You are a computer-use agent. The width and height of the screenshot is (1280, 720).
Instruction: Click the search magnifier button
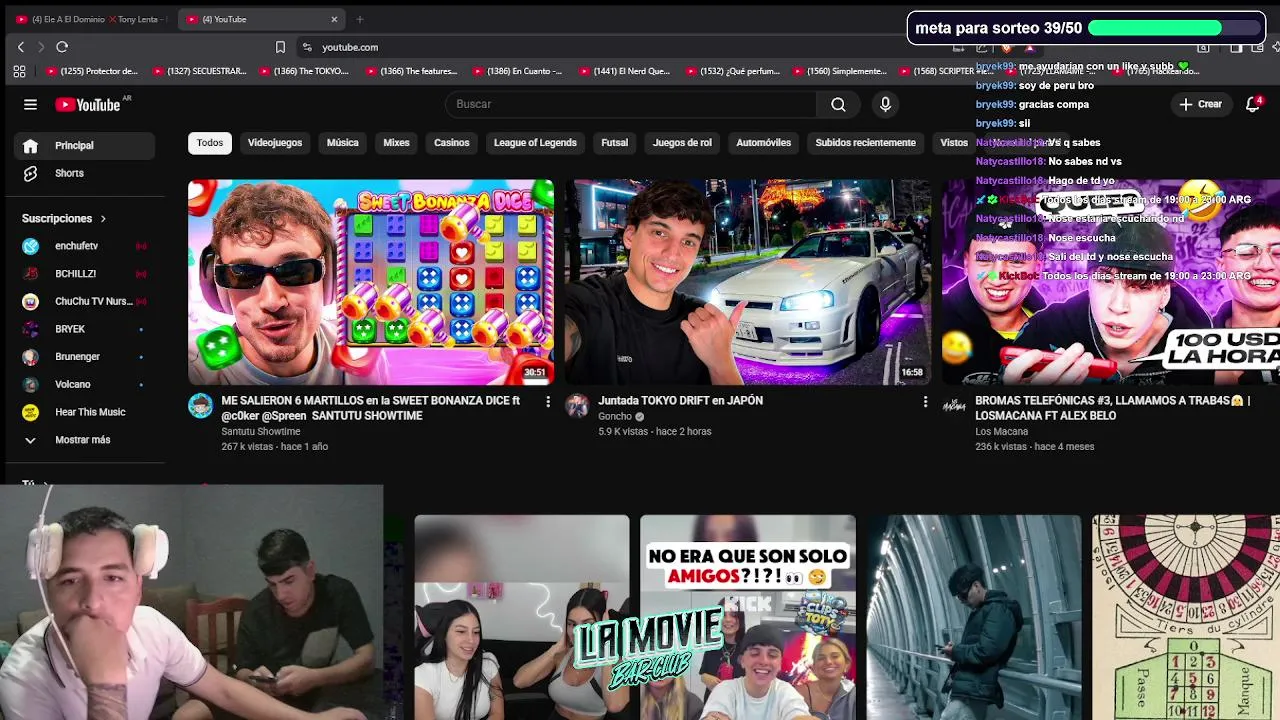click(838, 104)
